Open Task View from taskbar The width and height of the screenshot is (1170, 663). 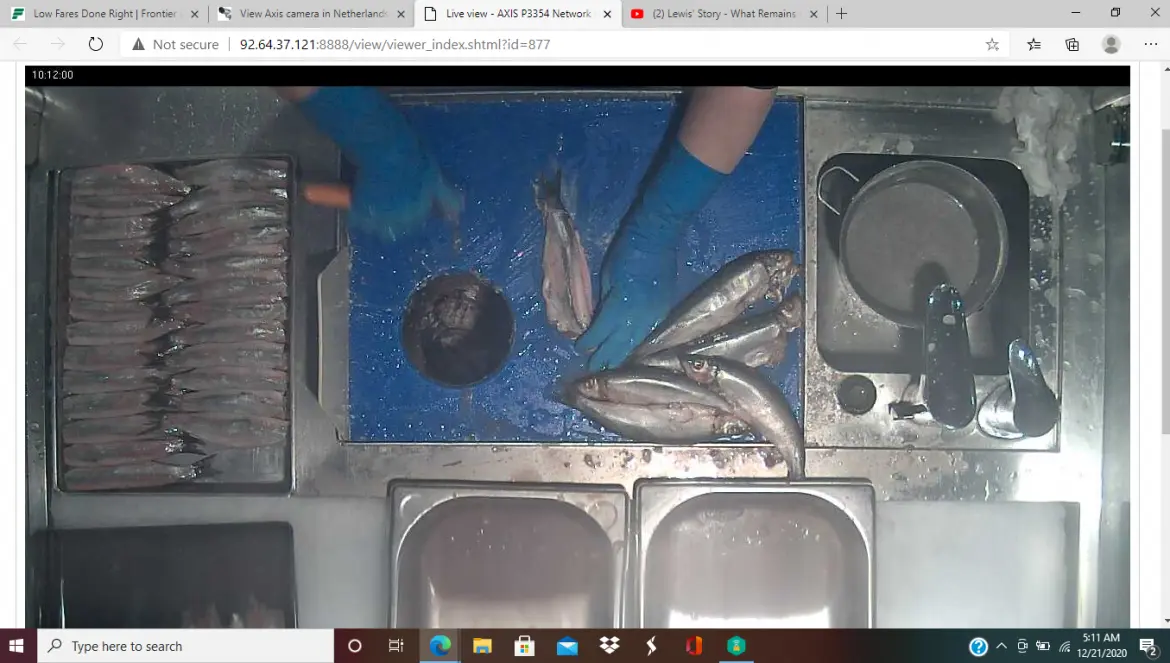(x=396, y=646)
